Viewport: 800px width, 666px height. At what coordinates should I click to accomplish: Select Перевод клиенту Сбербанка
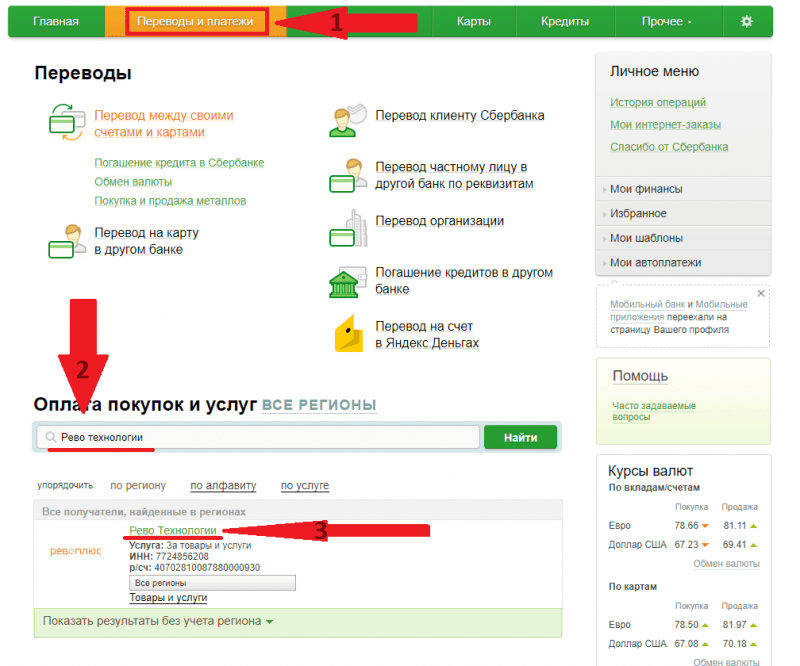pyautogui.click(x=460, y=115)
